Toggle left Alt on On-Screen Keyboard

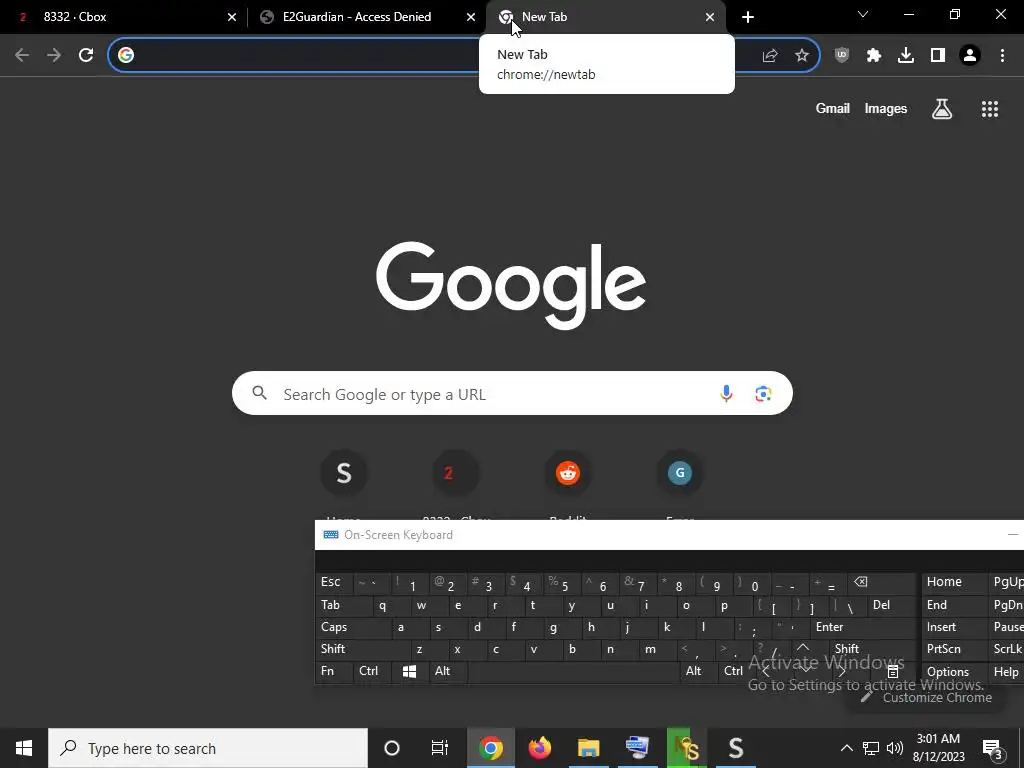click(447, 671)
